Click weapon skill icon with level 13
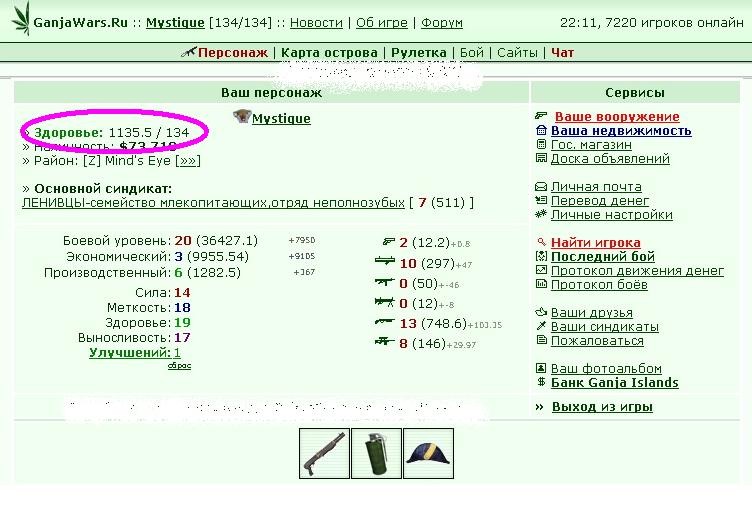Screen dimensions: 752x512 pos(385,322)
